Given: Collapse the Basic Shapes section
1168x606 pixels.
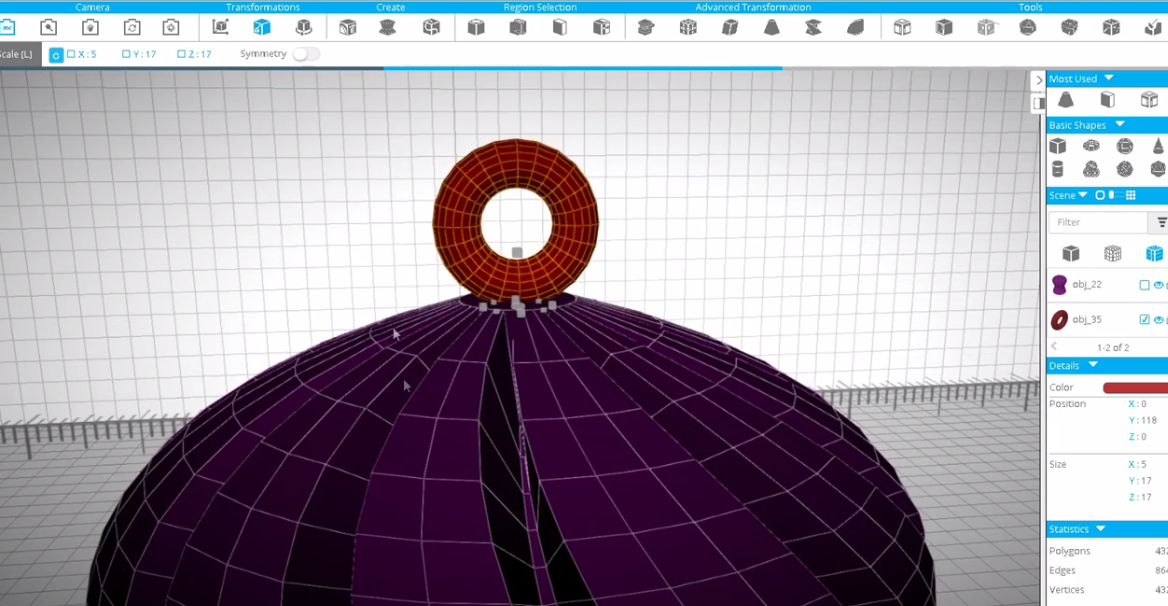Looking at the screenshot, I should [1120, 124].
